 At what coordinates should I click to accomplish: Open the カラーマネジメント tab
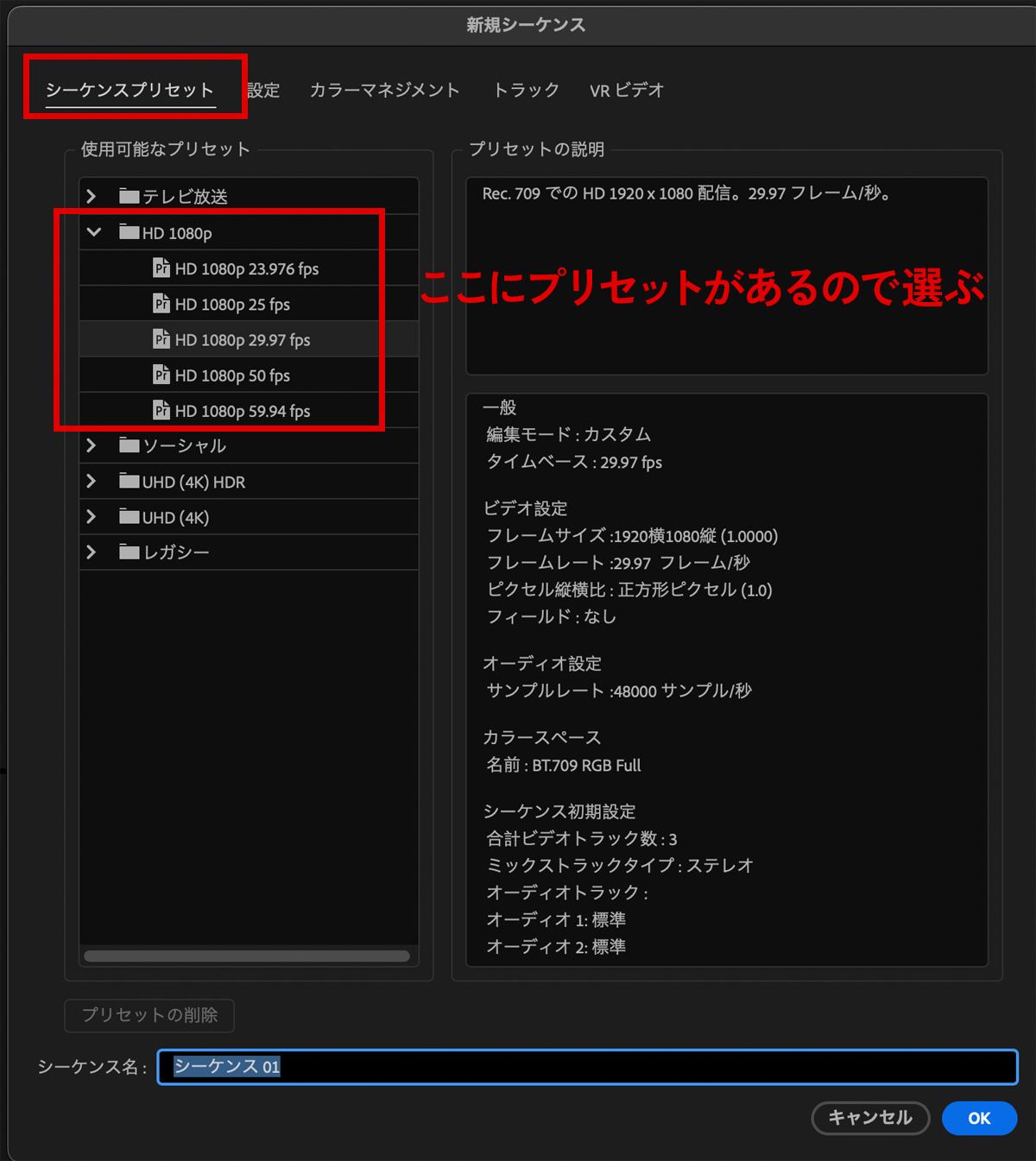click(384, 90)
